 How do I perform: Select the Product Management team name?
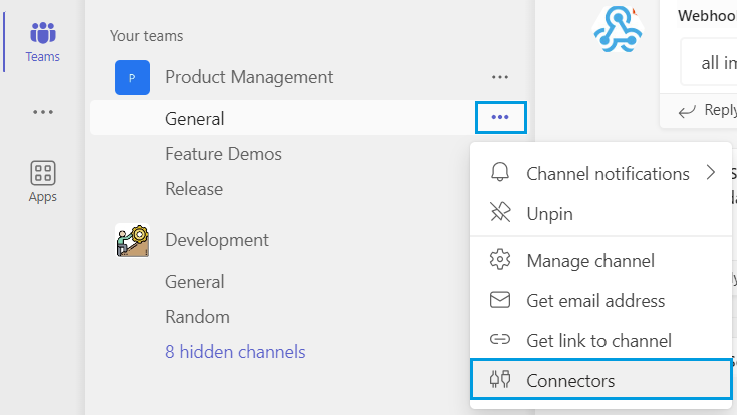pos(249,77)
